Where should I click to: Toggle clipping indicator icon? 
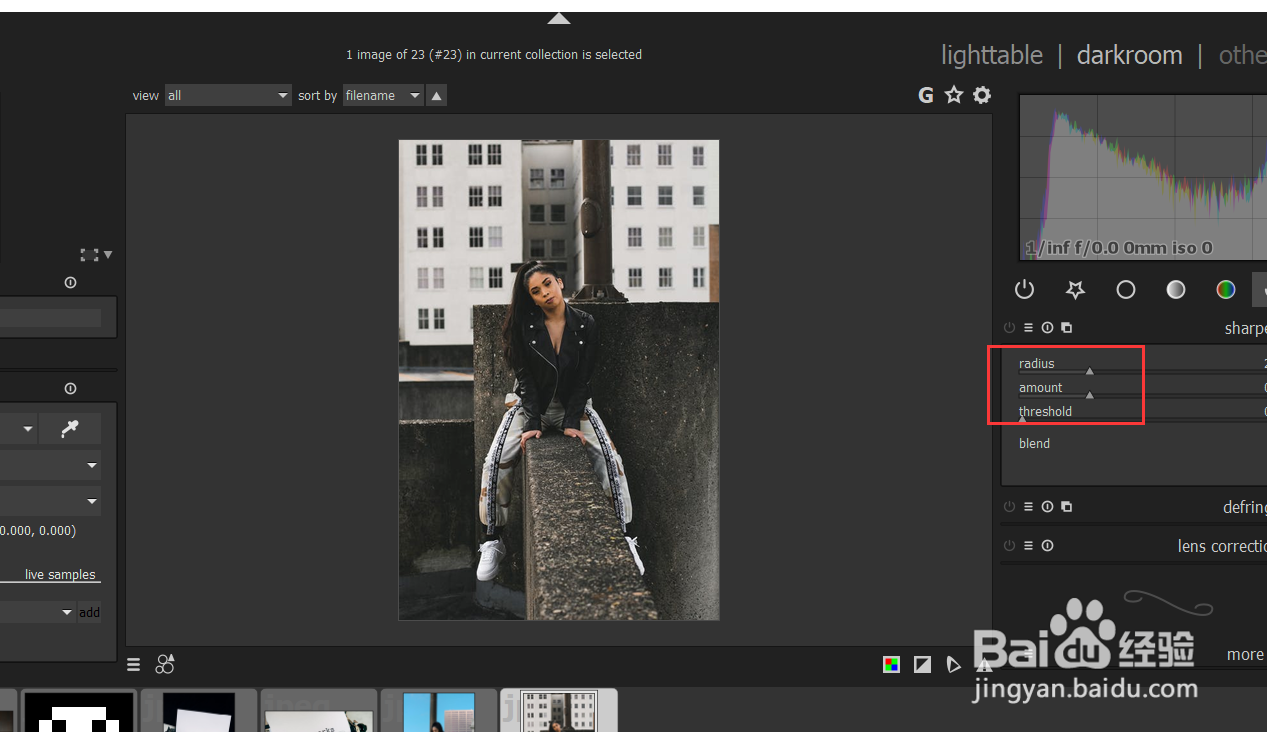coord(922,664)
